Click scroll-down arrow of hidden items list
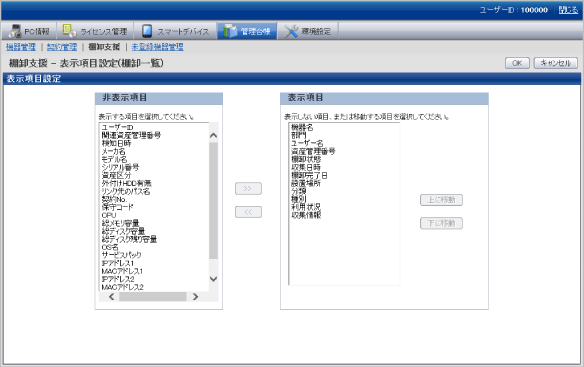 pos(213,278)
